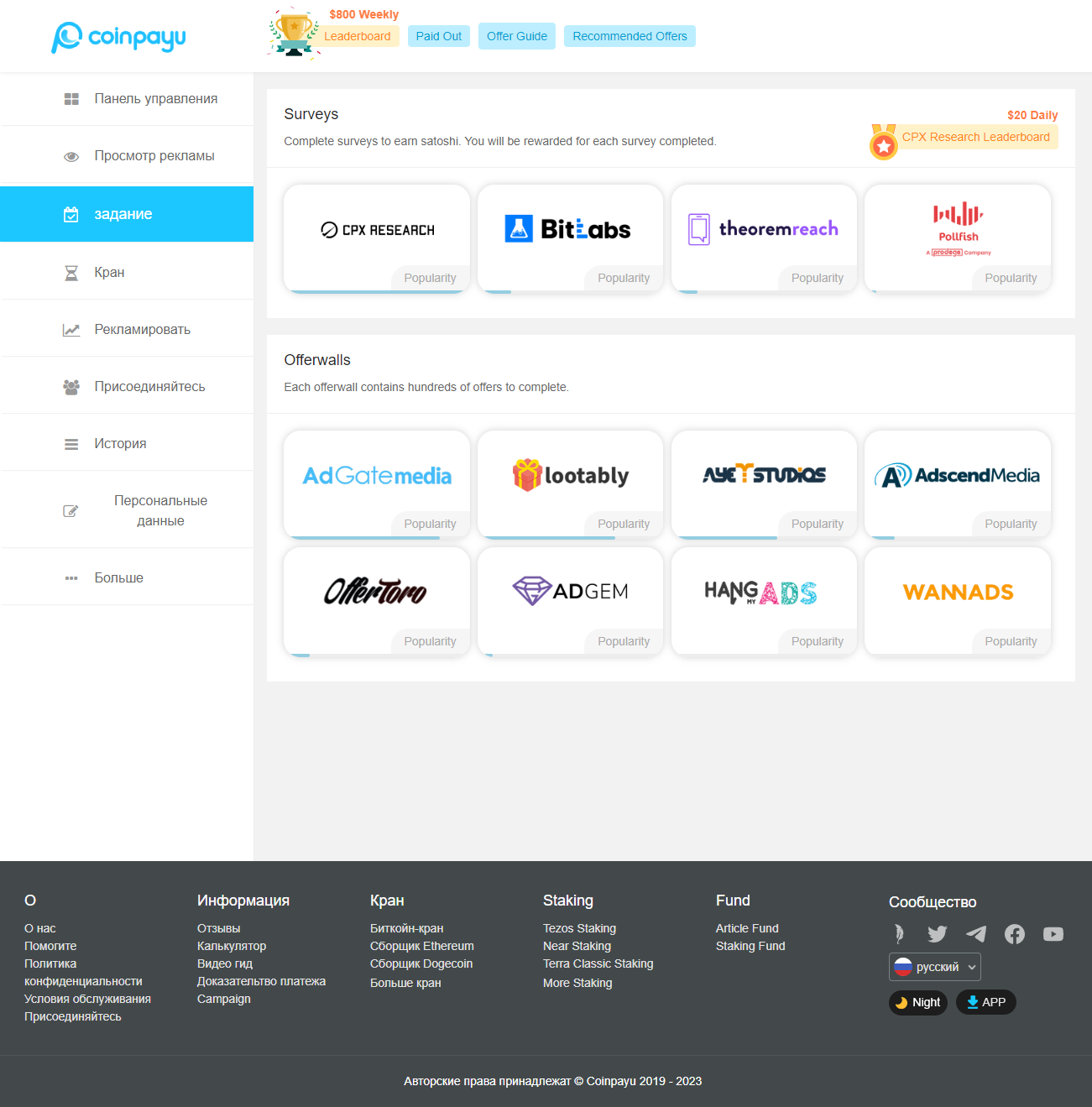Click the Paid Out button
Viewport: 1092px width, 1107px height.
click(x=439, y=36)
